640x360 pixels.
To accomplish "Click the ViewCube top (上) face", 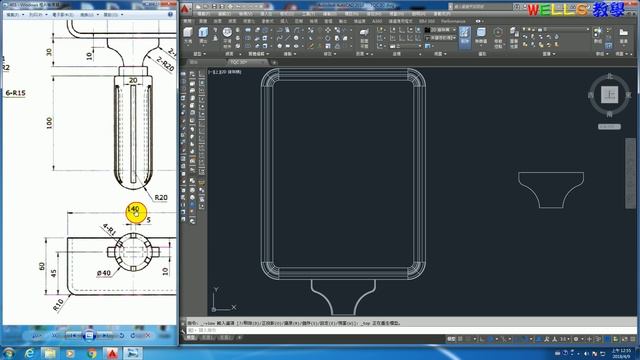I will coord(609,95).
